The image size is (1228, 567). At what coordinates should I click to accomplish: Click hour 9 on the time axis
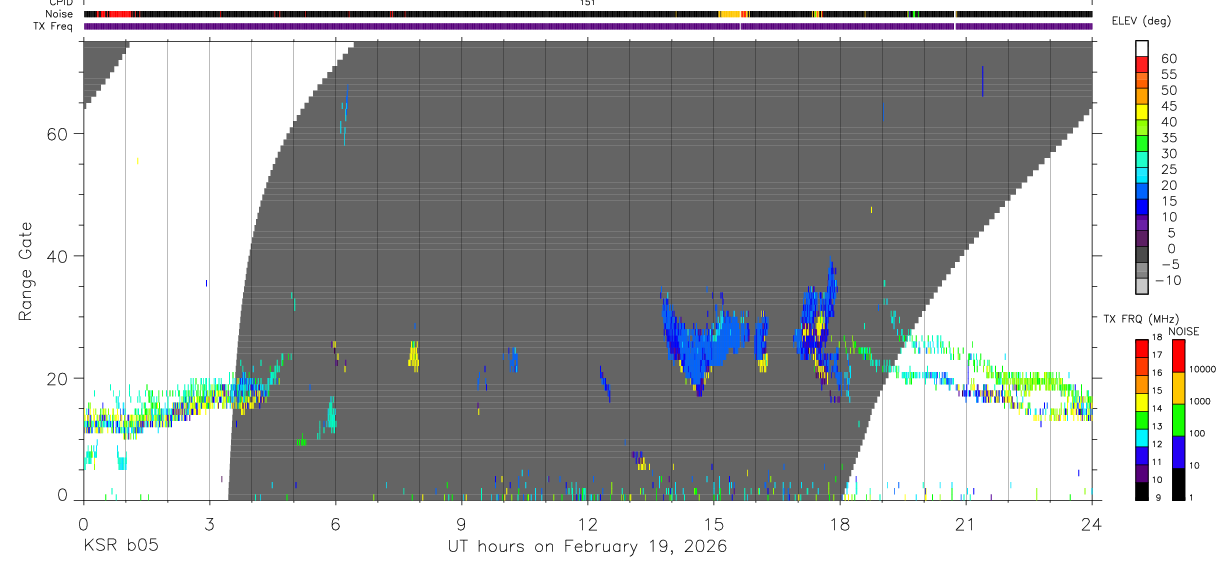tap(461, 523)
